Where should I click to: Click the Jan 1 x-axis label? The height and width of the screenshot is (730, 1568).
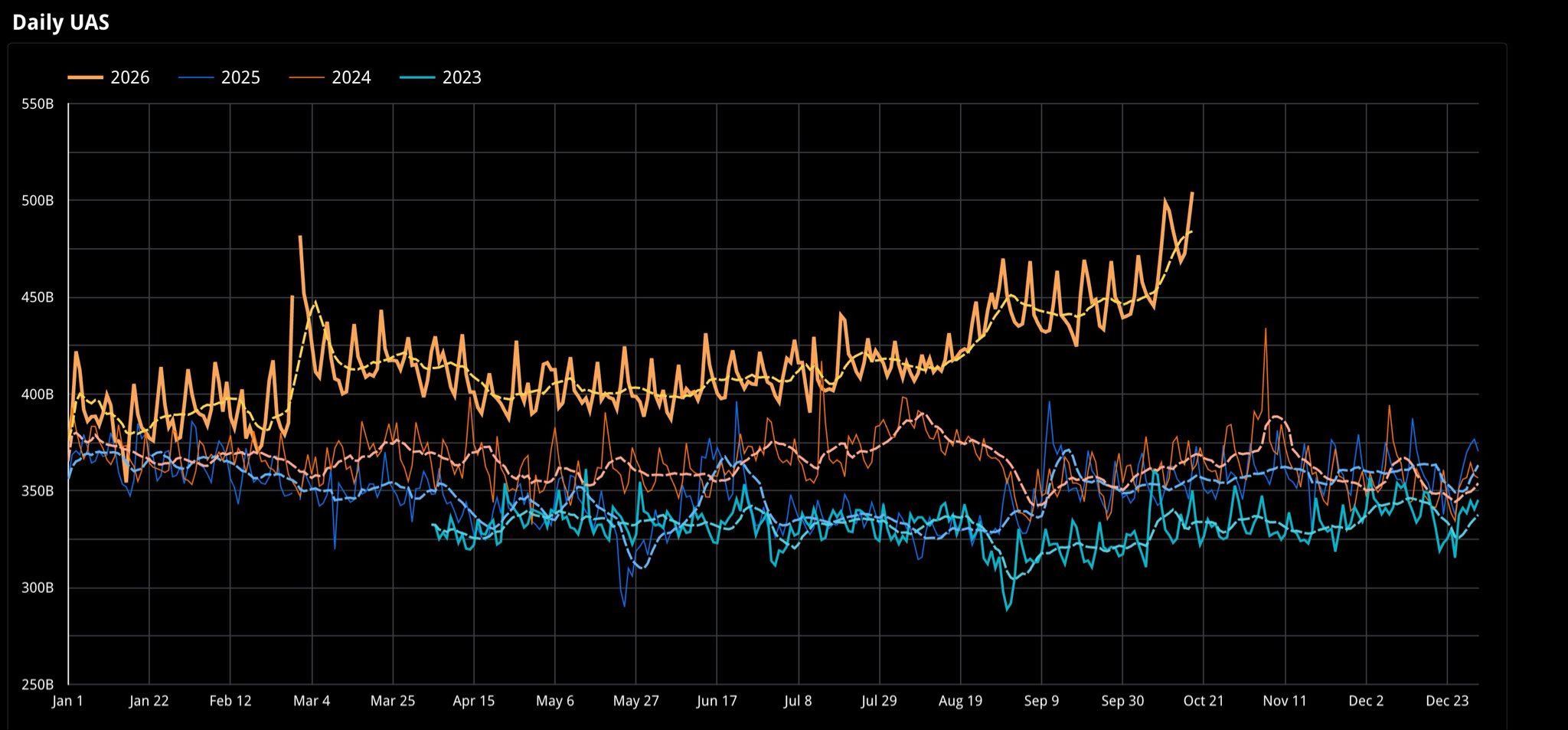(68, 701)
